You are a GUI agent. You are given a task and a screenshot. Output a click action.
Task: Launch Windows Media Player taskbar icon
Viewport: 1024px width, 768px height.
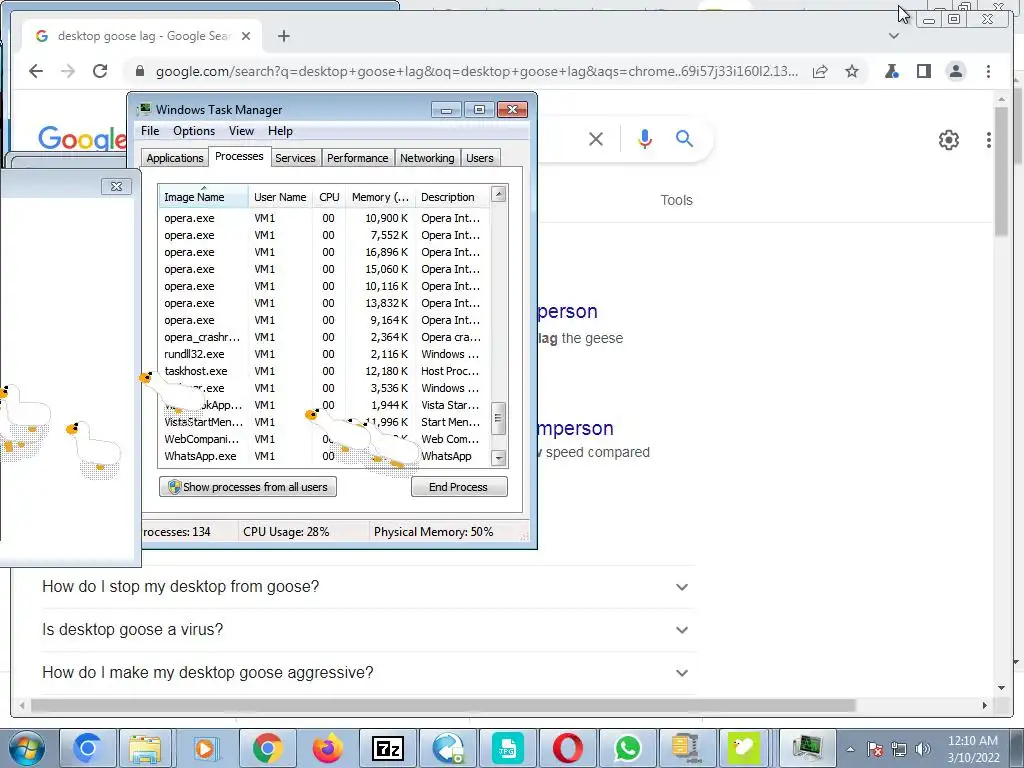click(205, 748)
